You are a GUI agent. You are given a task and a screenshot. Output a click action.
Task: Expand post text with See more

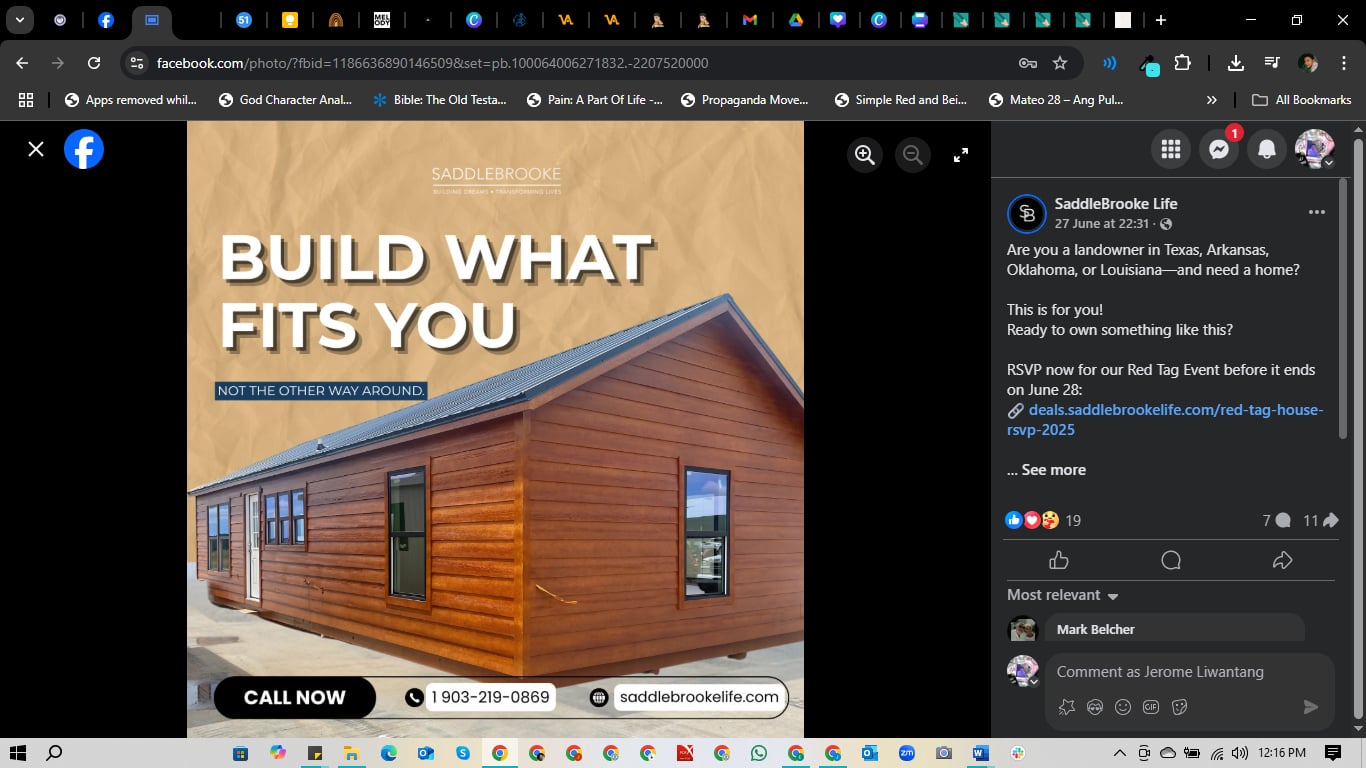pos(1046,470)
